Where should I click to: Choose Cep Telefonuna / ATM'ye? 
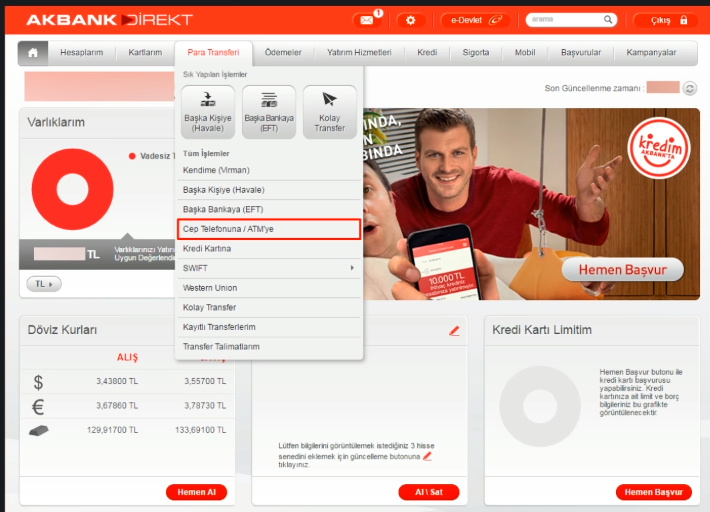pyautogui.click(x=269, y=229)
